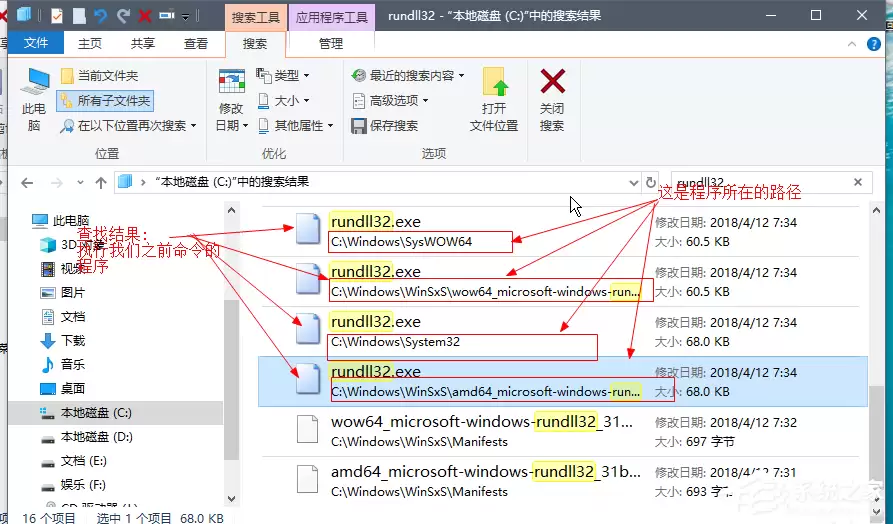
Task: Expand address bar history dropdown
Action: [633, 183]
